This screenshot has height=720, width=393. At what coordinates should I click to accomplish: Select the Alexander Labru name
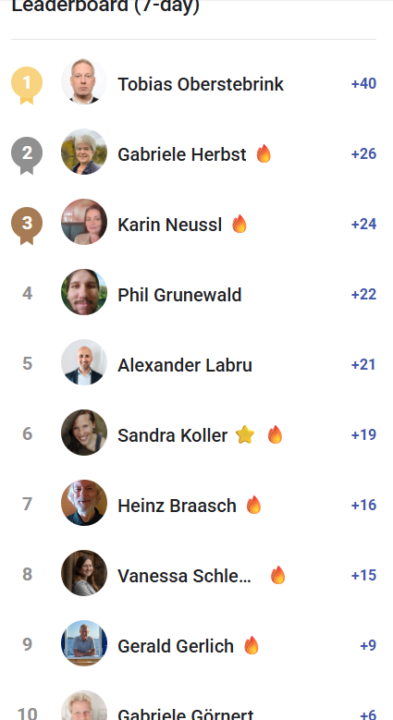185,365
